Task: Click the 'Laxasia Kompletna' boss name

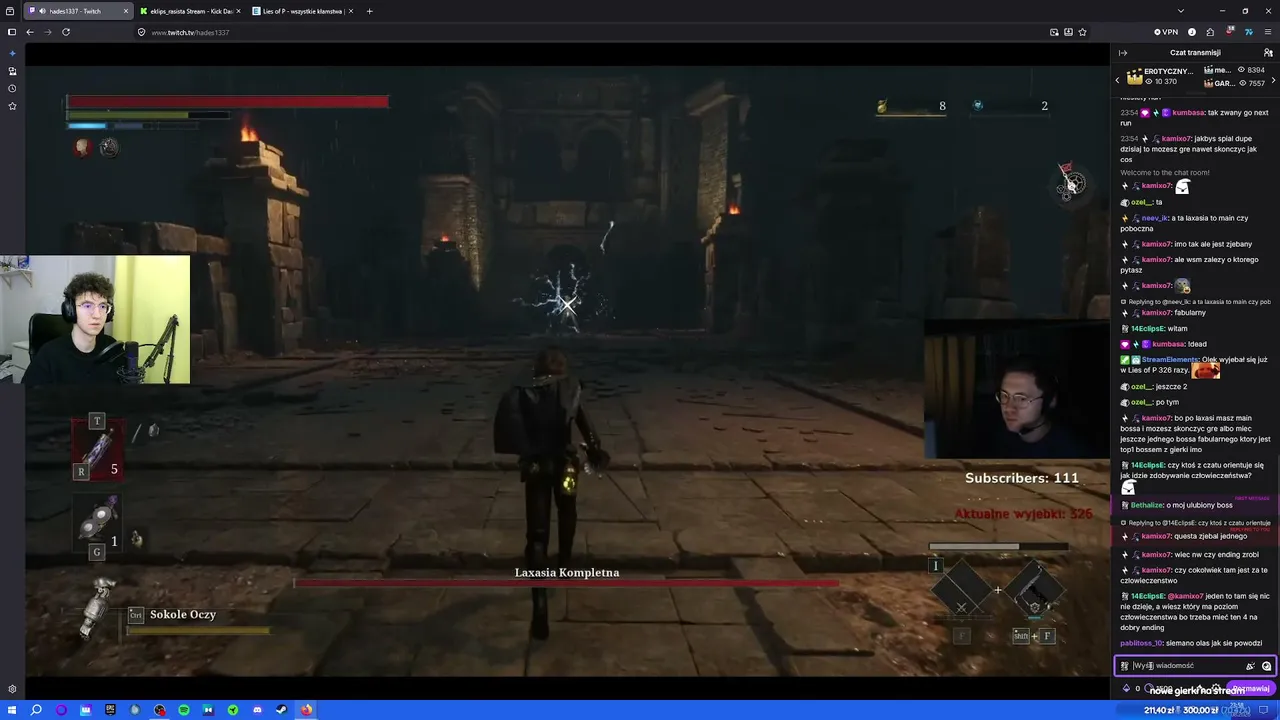Action: [567, 573]
